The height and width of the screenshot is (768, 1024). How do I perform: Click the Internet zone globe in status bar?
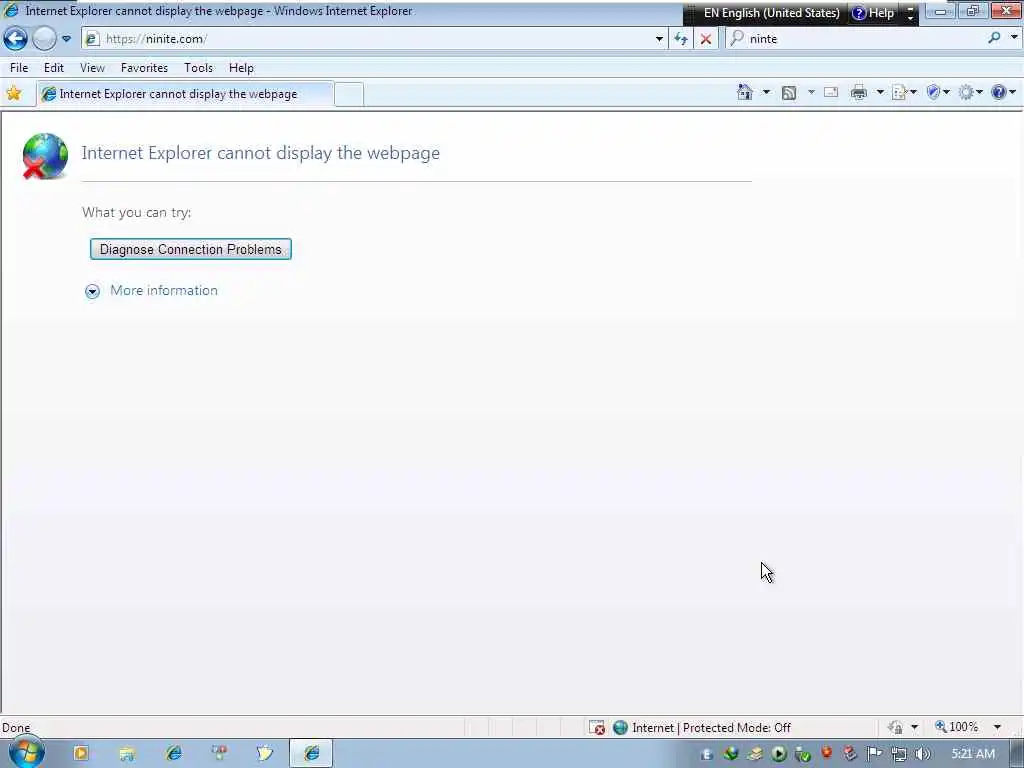tap(620, 728)
